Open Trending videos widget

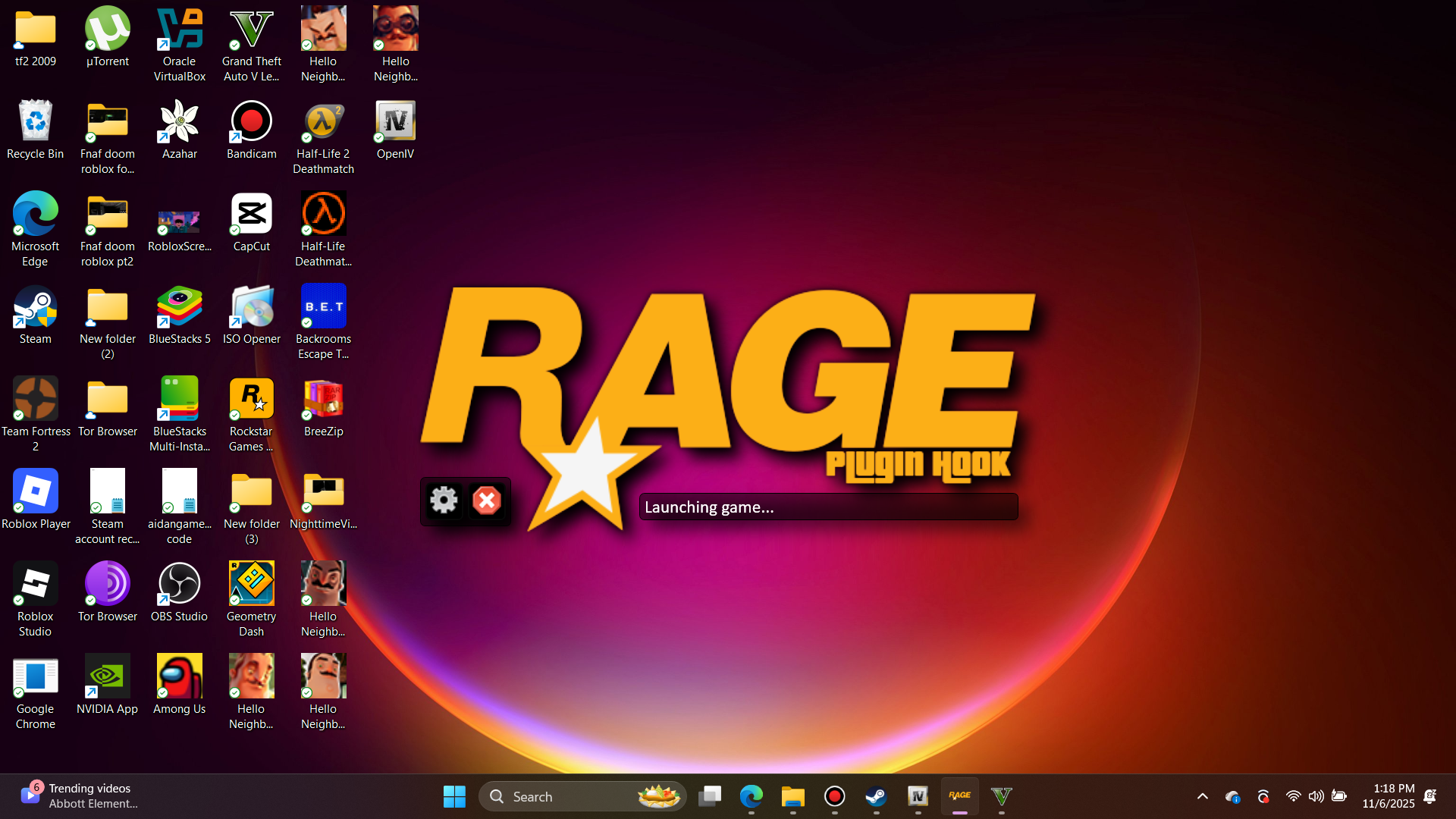tap(80, 796)
